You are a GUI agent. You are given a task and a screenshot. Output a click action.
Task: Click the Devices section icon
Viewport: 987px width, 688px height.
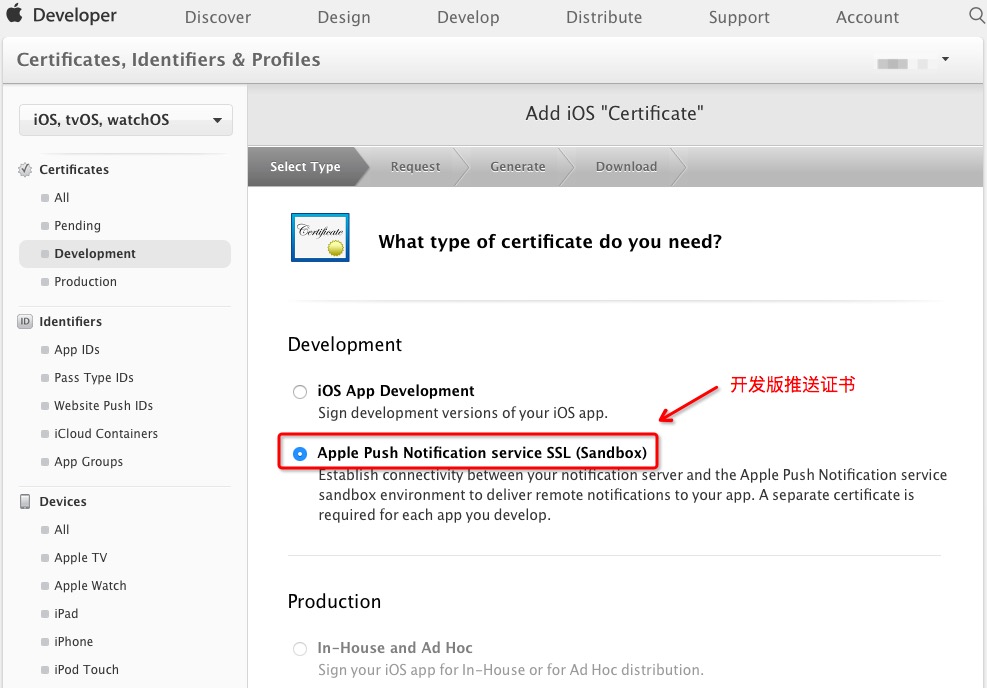tap(25, 502)
